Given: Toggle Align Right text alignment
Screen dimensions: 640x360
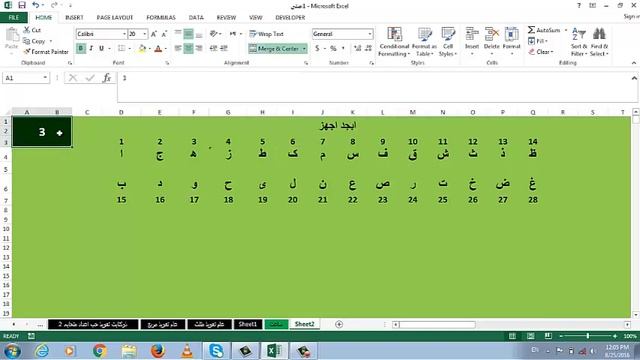Looking at the screenshot, I should tap(199, 48).
